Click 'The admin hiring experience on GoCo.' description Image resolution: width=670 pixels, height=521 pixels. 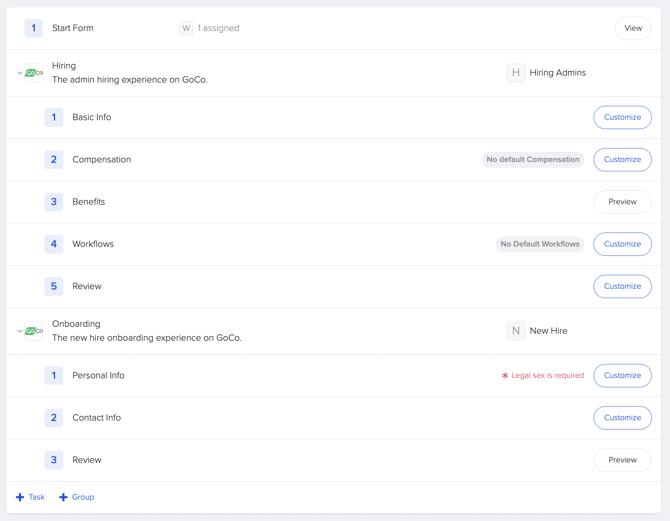[130, 80]
